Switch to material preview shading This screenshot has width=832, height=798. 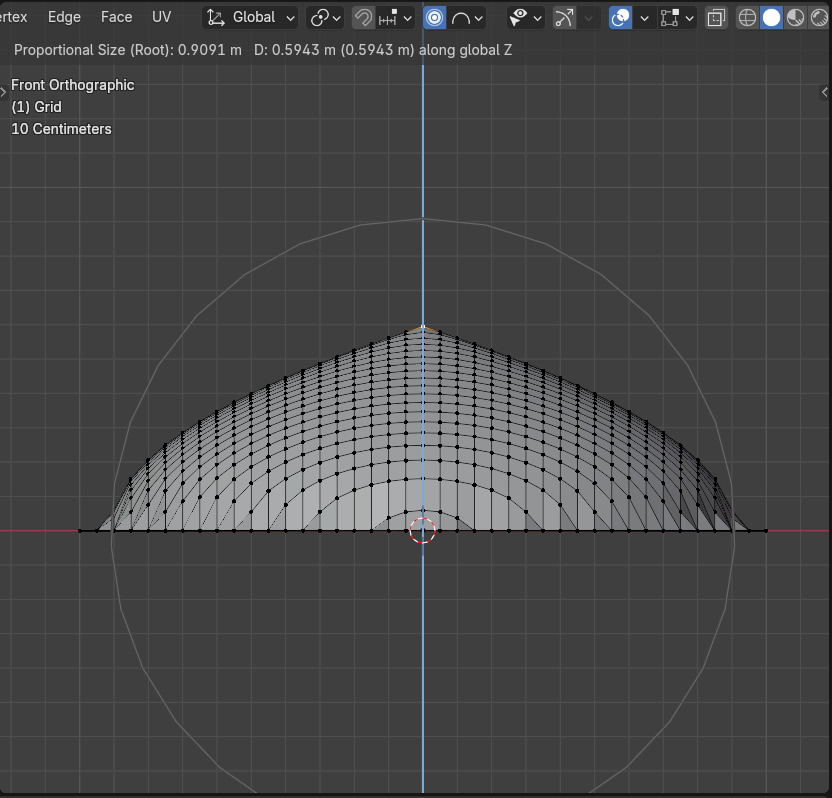(795, 17)
